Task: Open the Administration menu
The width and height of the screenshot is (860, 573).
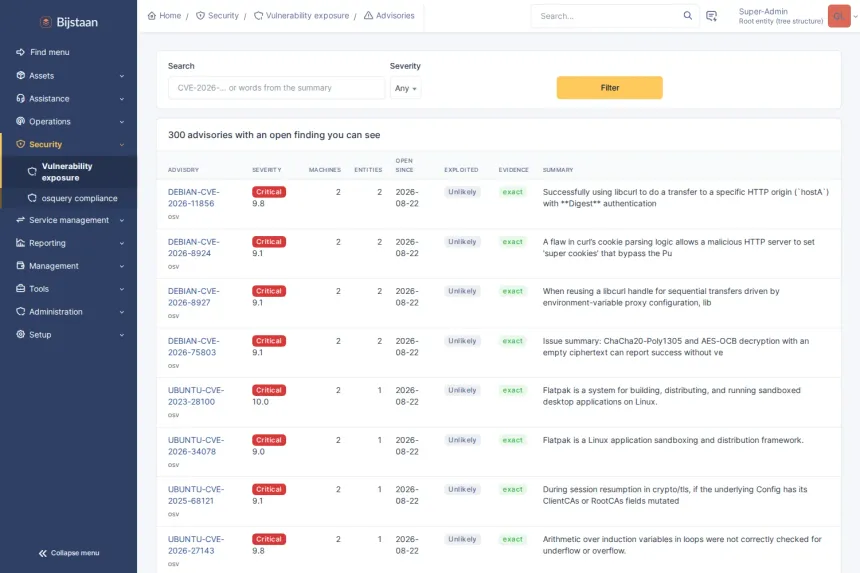Action: pos(69,311)
